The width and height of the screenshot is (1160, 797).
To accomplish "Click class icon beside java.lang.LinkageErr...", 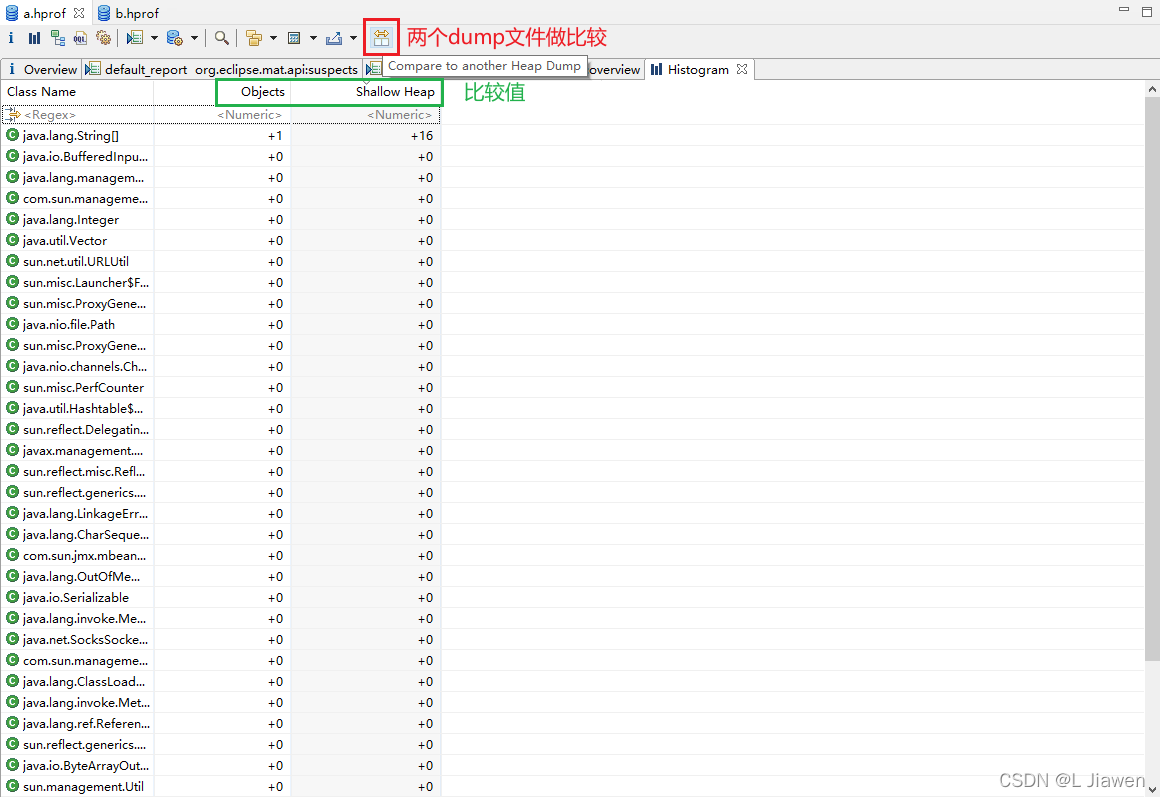I will click(x=12, y=513).
